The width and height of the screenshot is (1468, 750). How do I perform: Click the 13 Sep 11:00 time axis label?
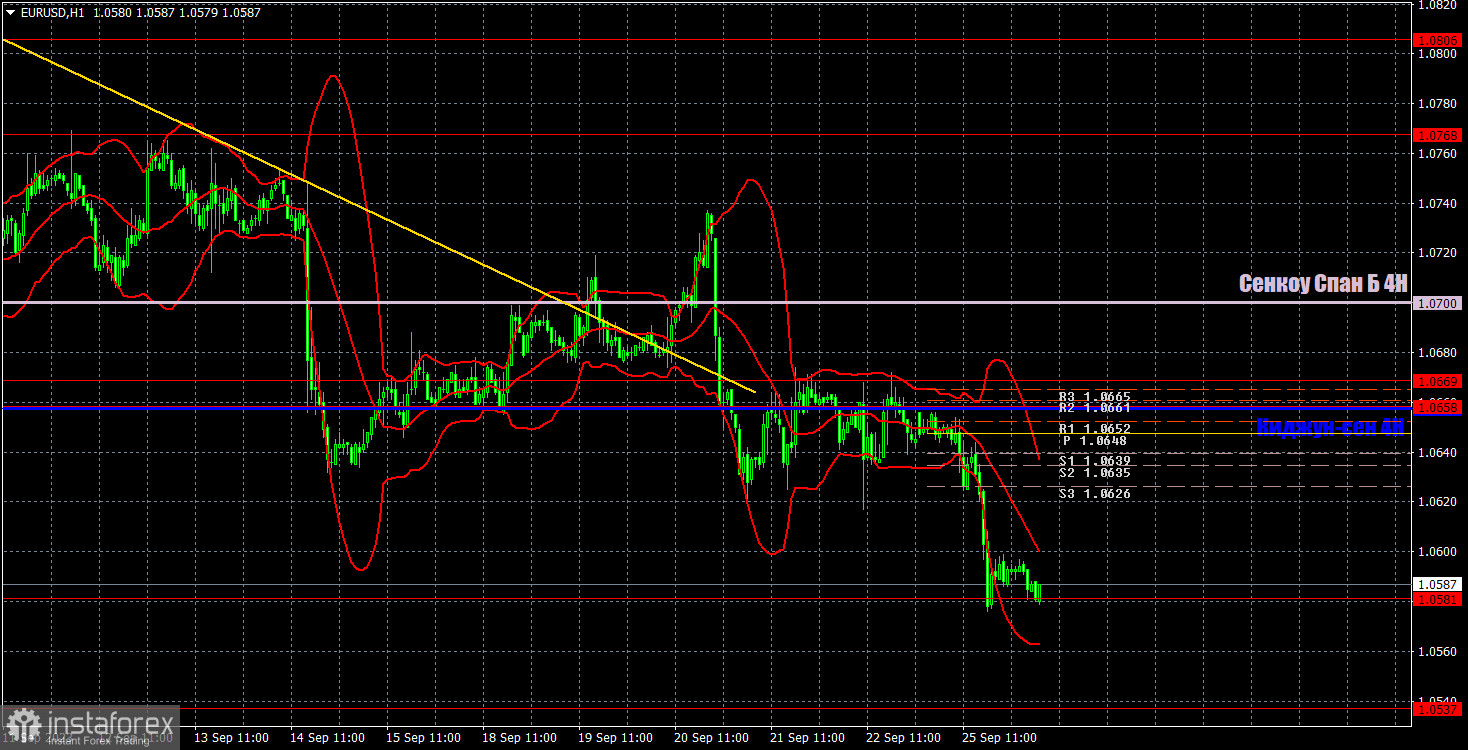230,738
